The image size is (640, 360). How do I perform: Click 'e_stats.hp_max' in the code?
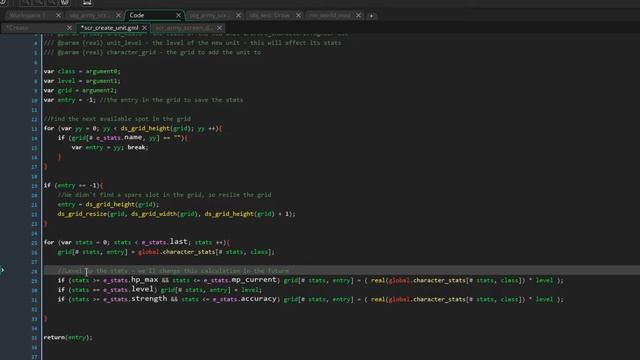[x=131, y=280]
